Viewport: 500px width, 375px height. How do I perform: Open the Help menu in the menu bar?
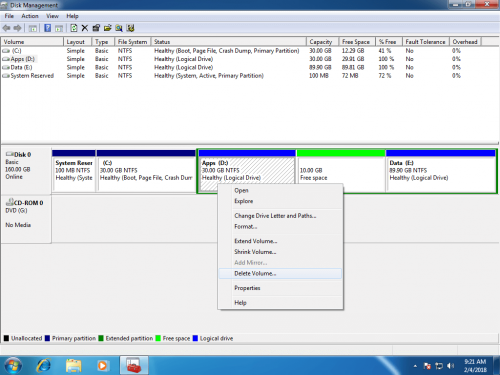(72, 16)
